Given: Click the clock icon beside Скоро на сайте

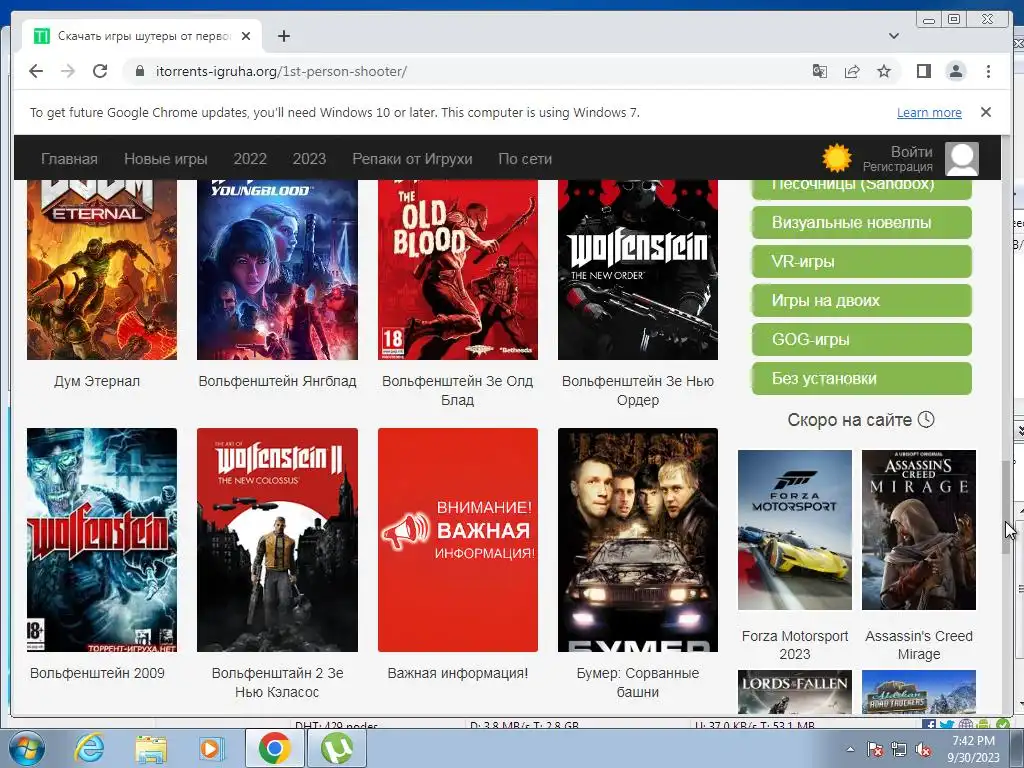Looking at the screenshot, I should click(926, 419).
